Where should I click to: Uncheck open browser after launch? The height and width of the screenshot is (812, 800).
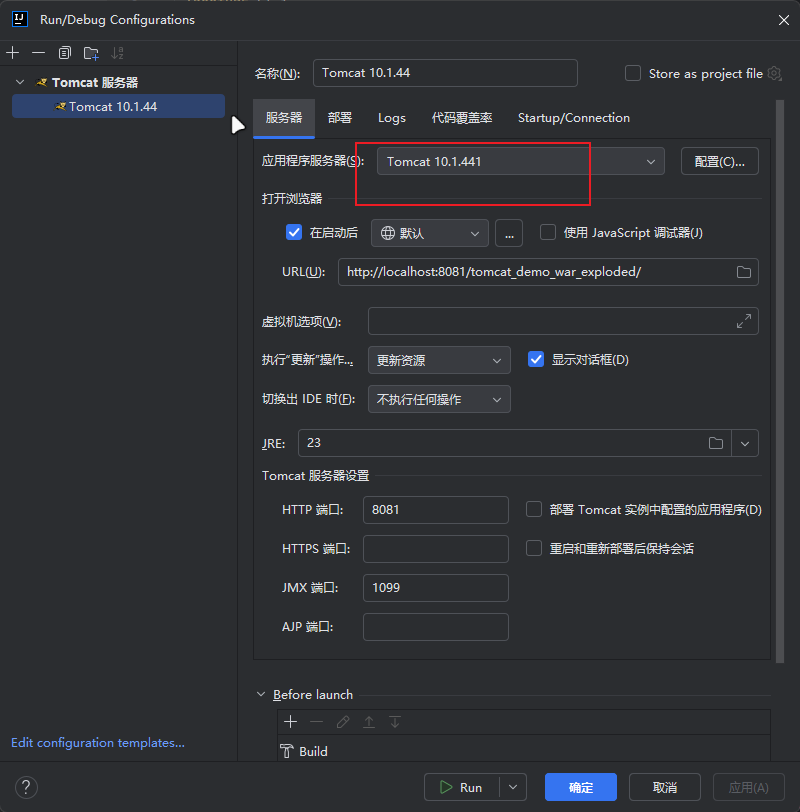coord(294,233)
